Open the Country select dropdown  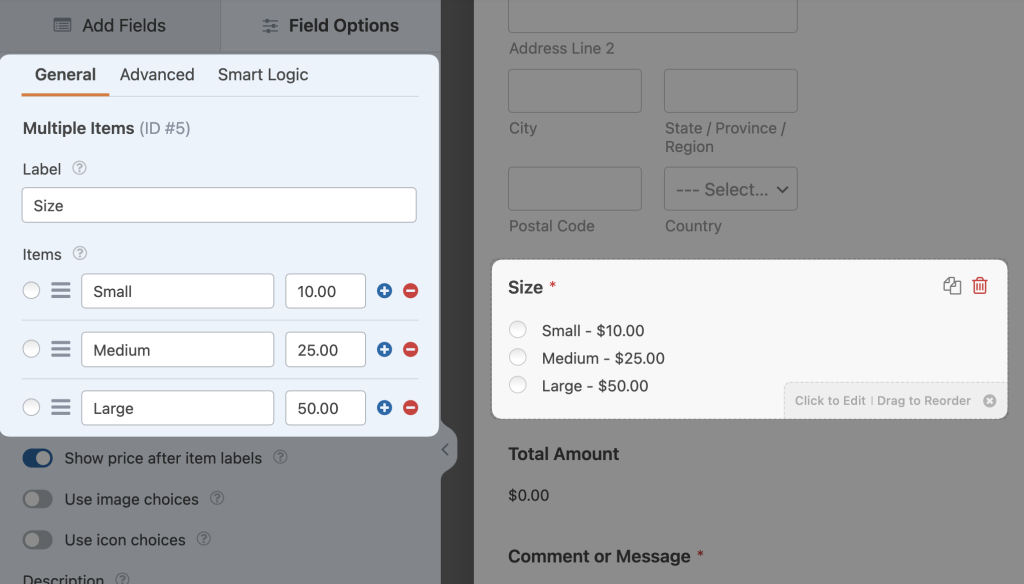[730, 188]
